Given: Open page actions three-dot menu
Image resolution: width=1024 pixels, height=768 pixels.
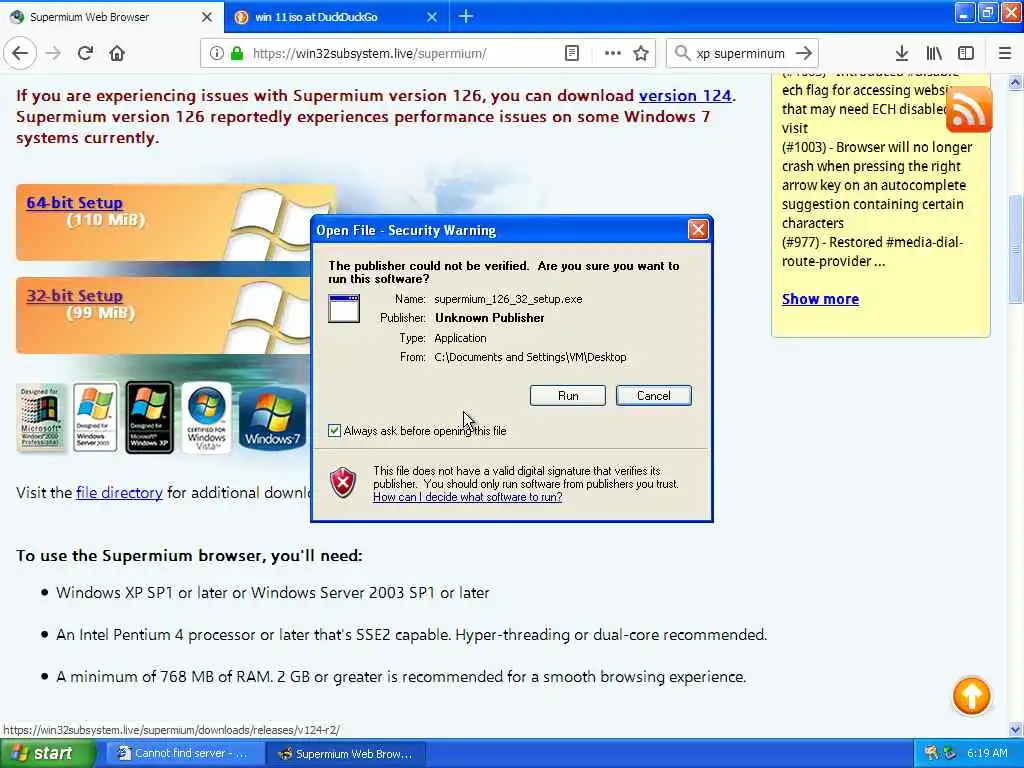Looking at the screenshot, I should click(x=613, y=54).
